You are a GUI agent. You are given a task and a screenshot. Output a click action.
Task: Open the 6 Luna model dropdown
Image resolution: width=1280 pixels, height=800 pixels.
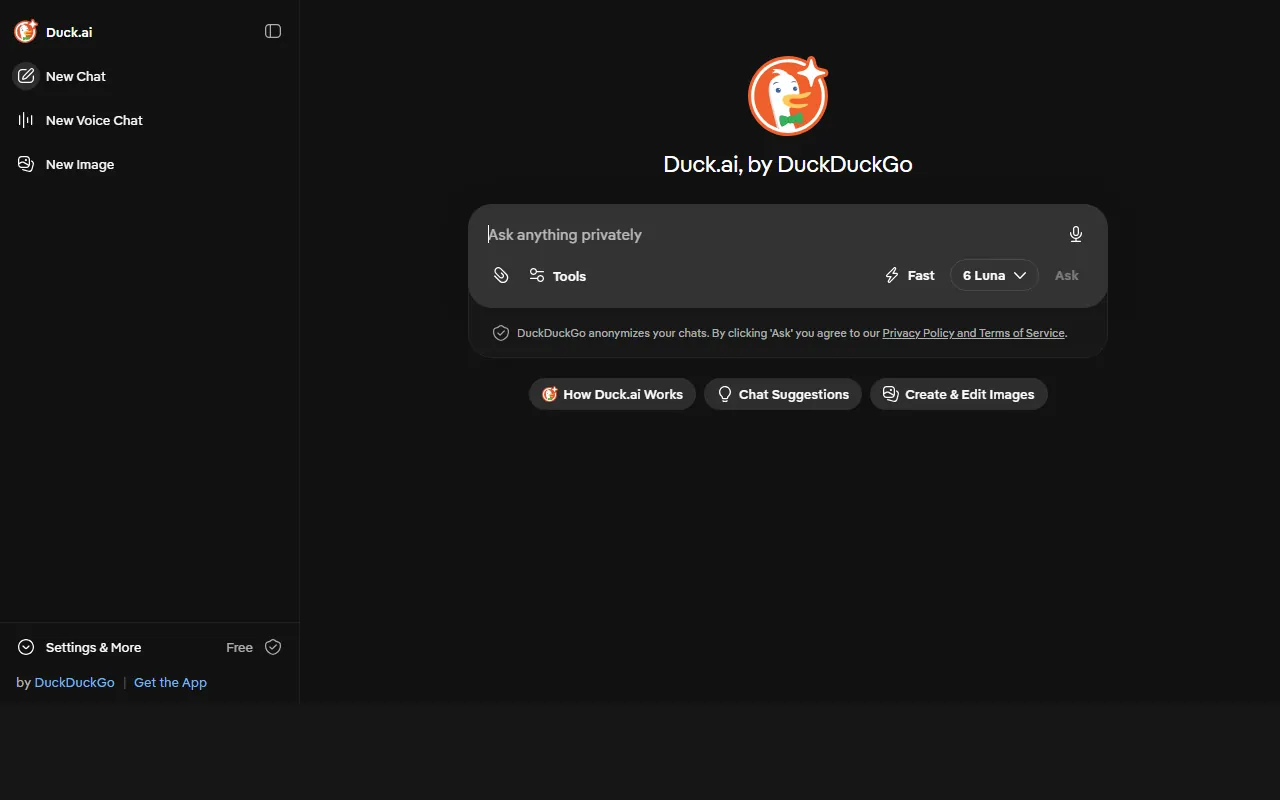(x=994, y=276)
